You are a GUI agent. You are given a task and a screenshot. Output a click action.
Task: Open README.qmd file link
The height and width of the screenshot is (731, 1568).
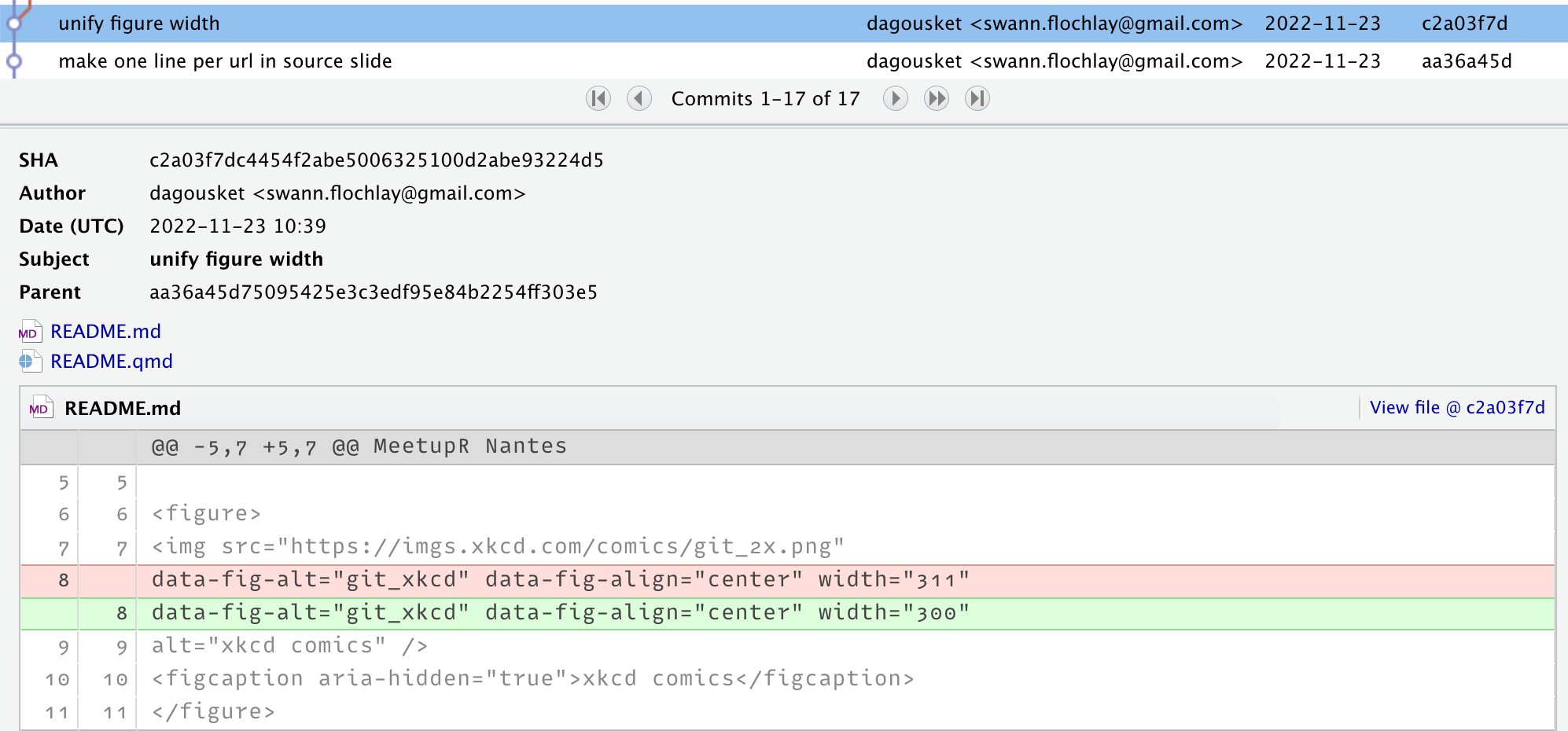(112, 362)
